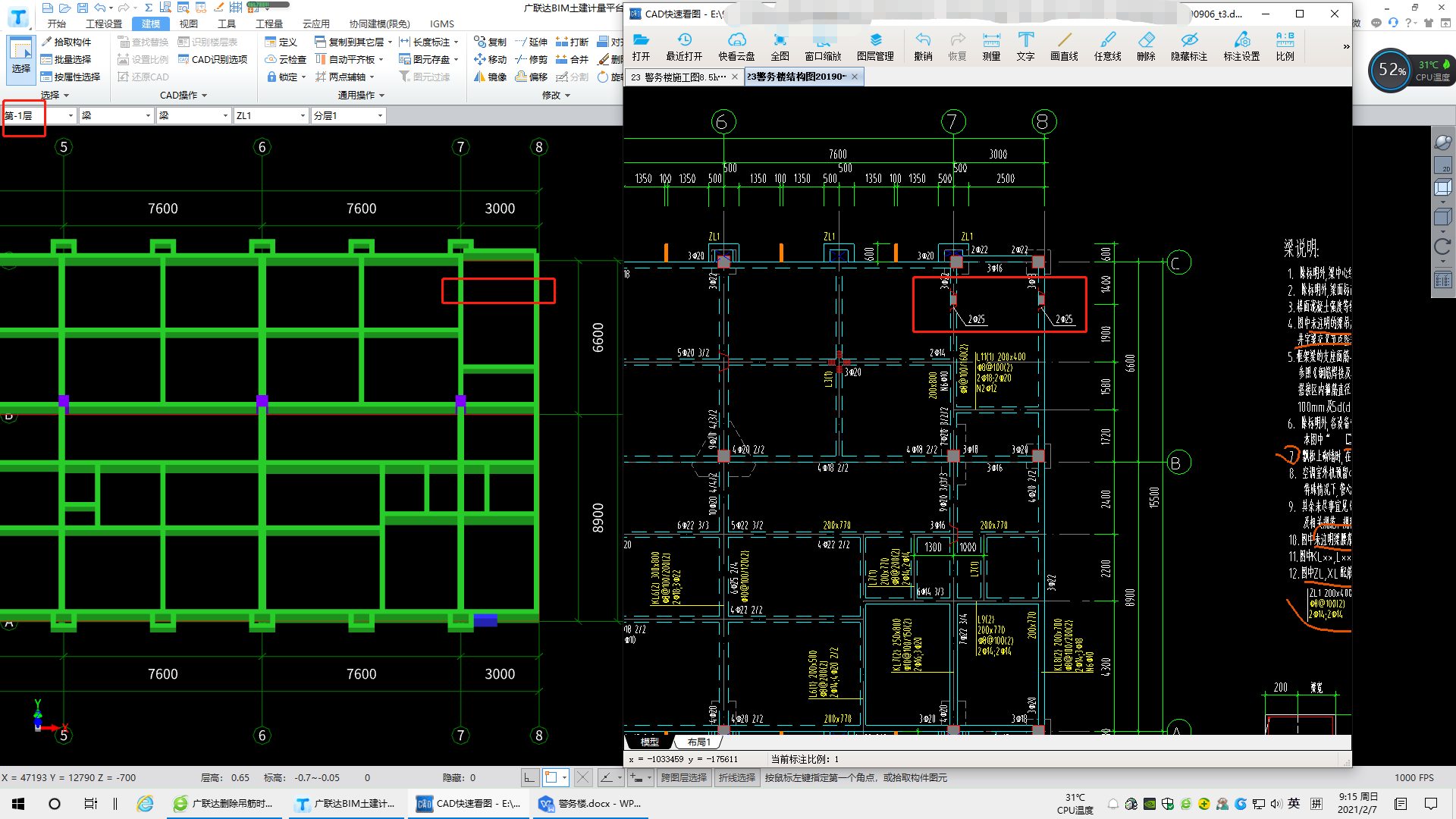The height and width of the screenshot is (819, 1456).
Task: Click 偏移 offset tool
Action: pos(531,77)
